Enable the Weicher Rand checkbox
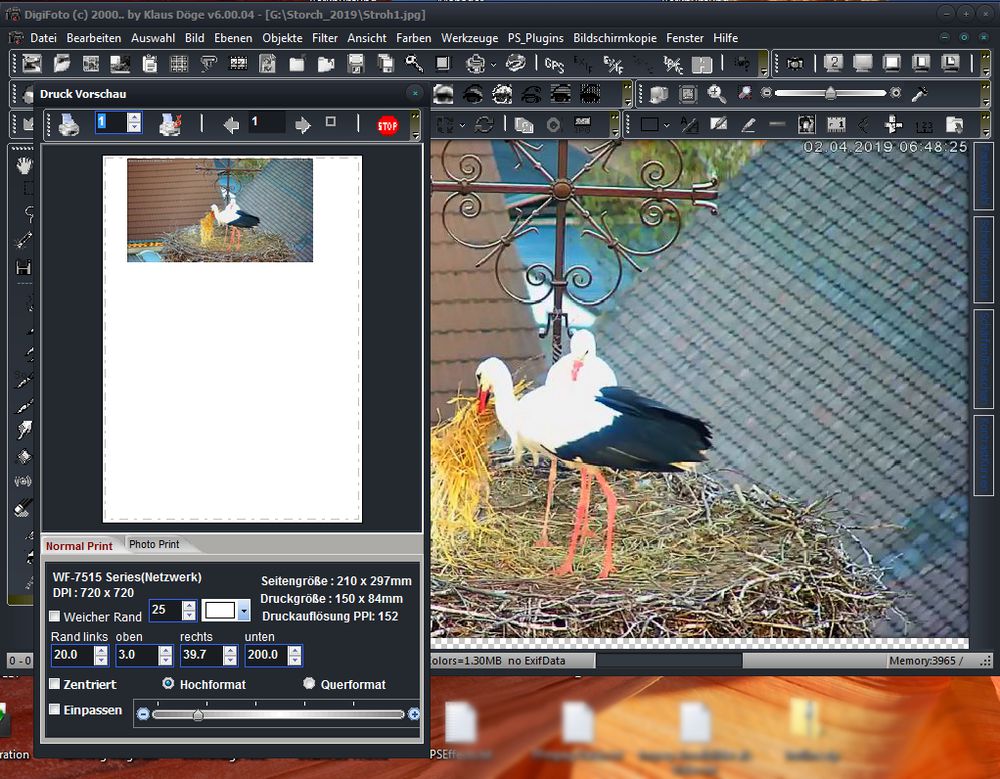This screenshot has height=779, width=1000. click(x=55, y=617)
